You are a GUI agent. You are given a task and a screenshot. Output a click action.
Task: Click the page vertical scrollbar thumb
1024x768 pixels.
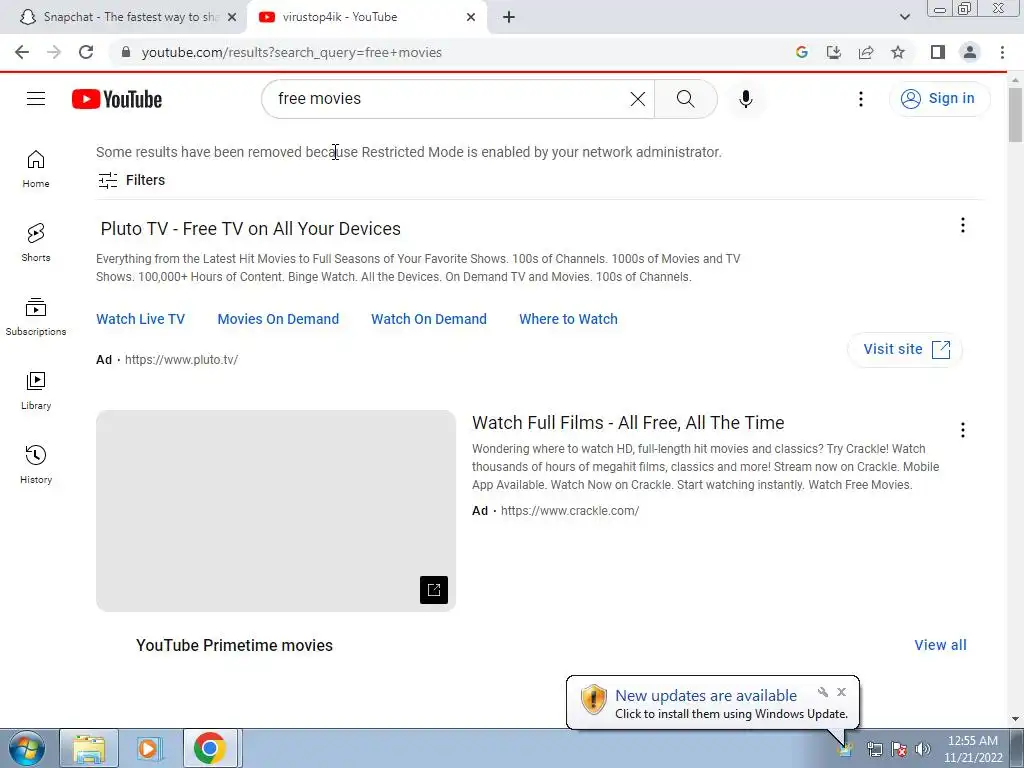coord(1015,113)
